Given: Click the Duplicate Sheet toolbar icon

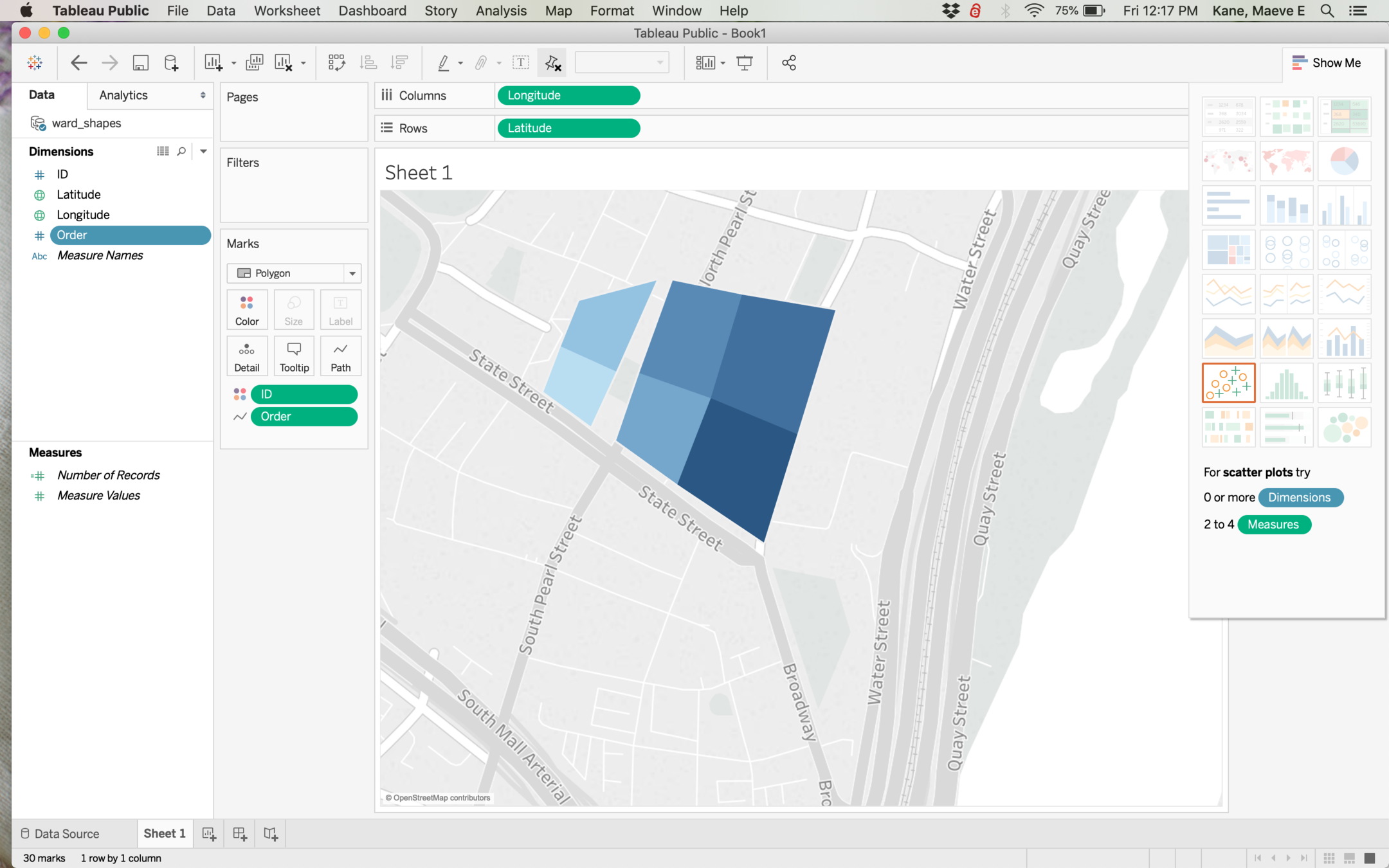Looking at the screenshot, I should point(255,62).
